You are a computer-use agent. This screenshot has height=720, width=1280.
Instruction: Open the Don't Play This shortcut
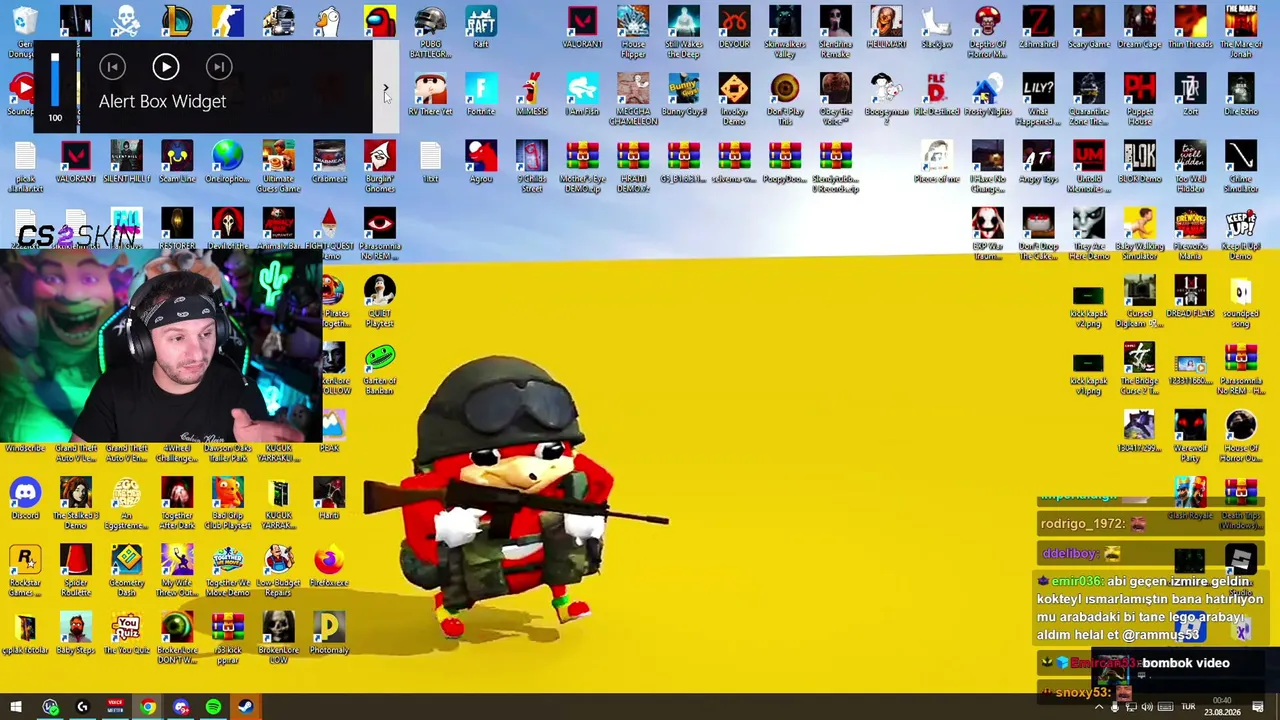pyautogui.click(x=785, y=99)
